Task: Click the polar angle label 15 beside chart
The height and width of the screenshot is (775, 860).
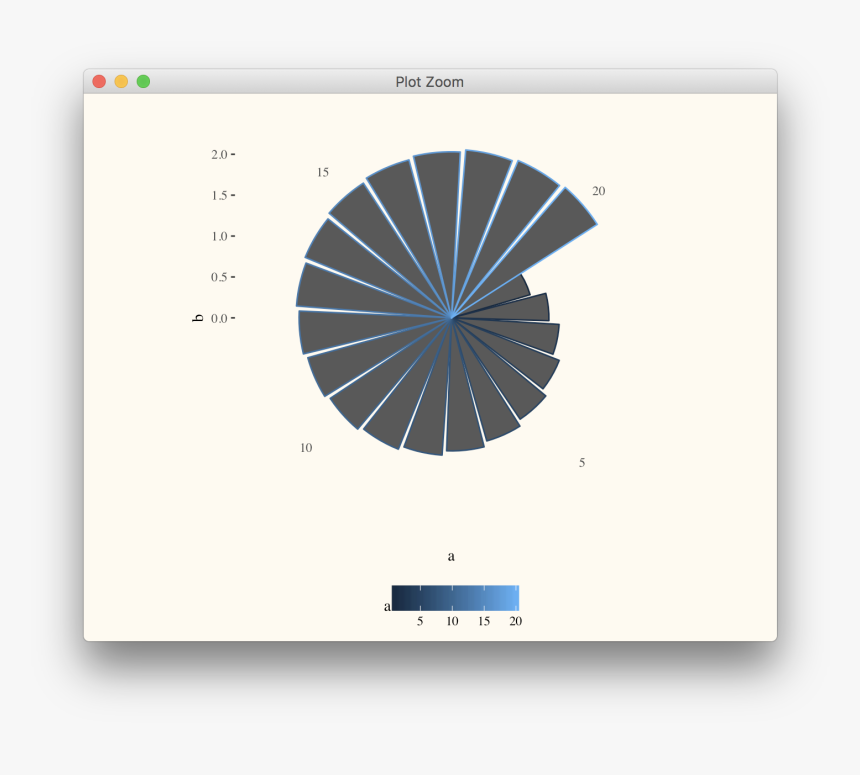Action: tap(323, 172)
